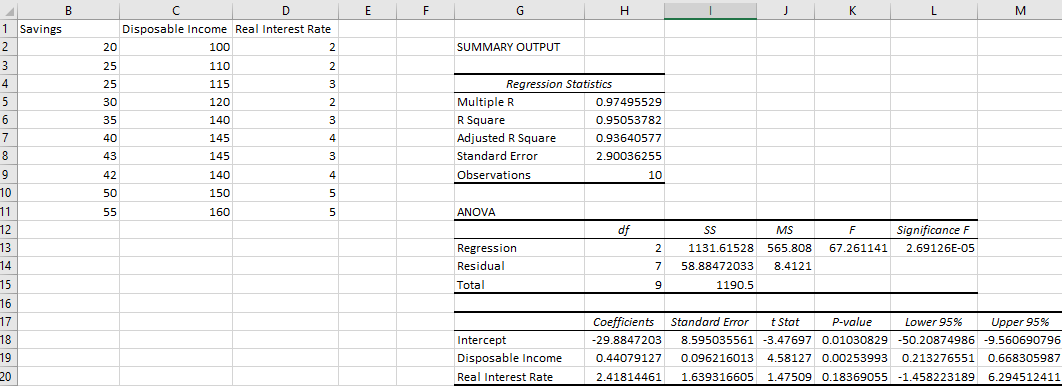Select the Residual MS value 8.4121
The image size is (1062, 386).
pyautogui.click(x=785, y=266)
